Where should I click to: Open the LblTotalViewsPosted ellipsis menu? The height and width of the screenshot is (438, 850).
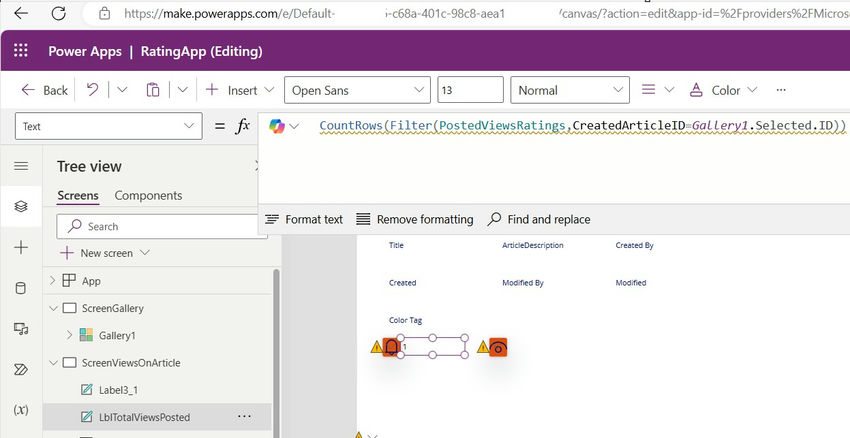click(x=244, y=417)
